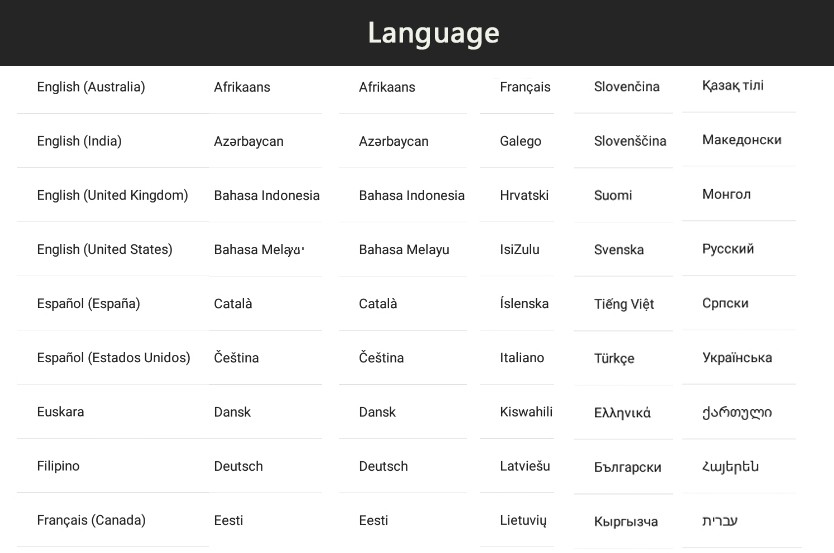Select Русский language
The height and width of the screenshot is (553, 834).
[739, 249]
